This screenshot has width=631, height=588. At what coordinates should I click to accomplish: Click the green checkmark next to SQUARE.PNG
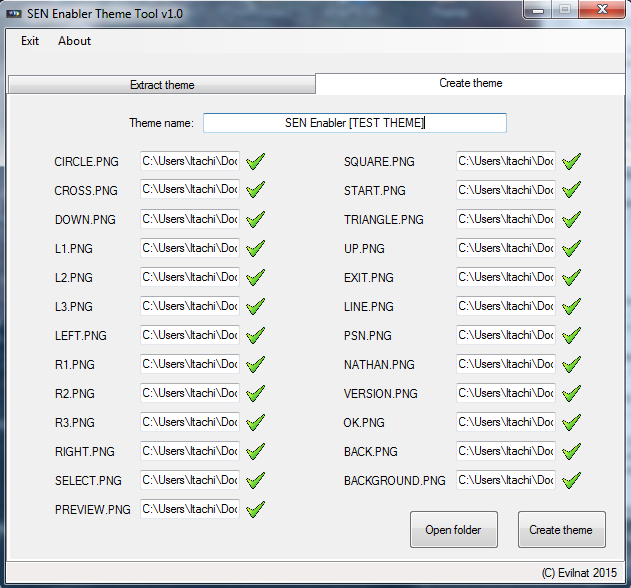[572, 161]
